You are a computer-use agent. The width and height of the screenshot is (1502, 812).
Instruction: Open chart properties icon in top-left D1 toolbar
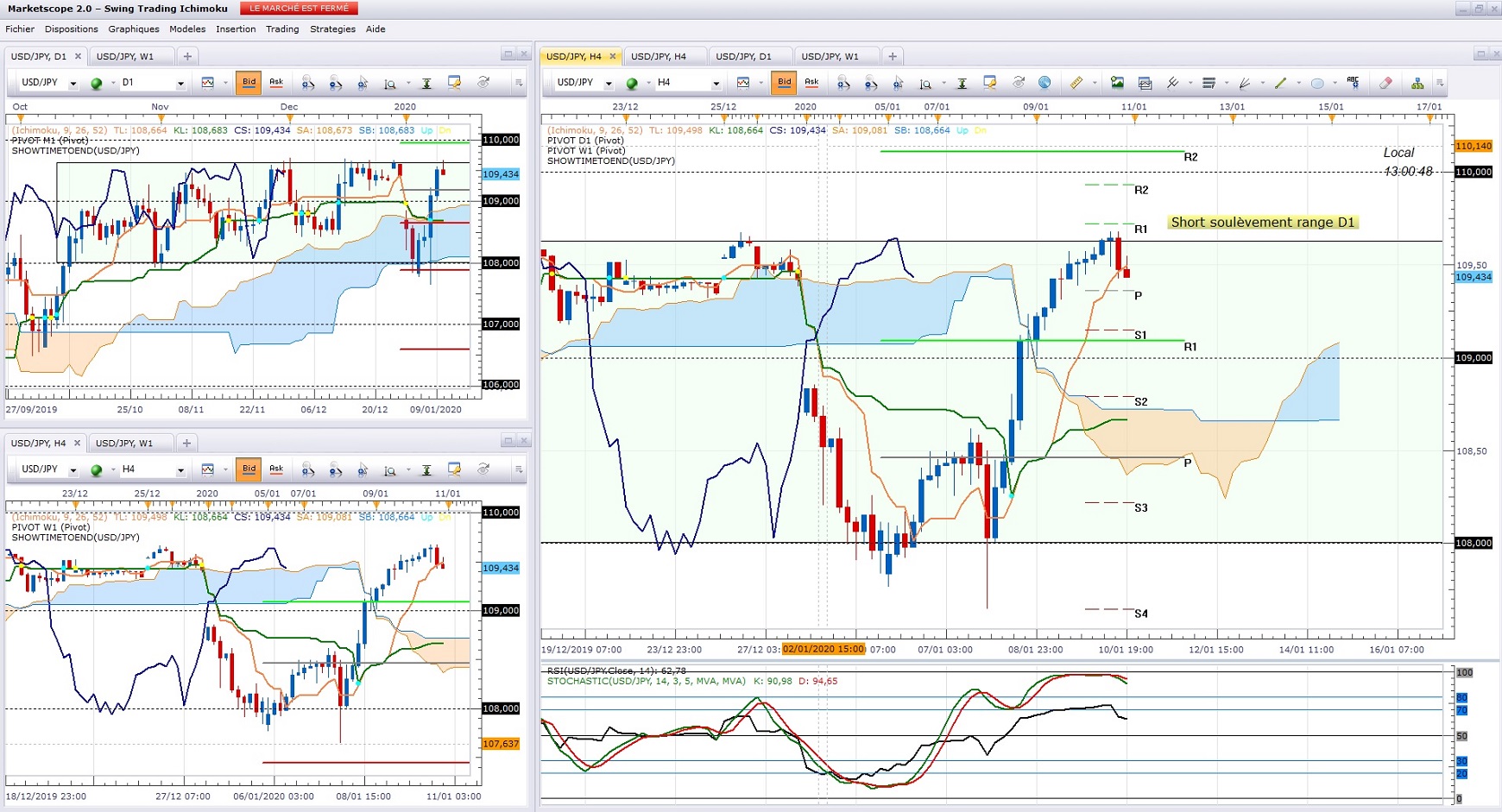(x=454, y=83)
